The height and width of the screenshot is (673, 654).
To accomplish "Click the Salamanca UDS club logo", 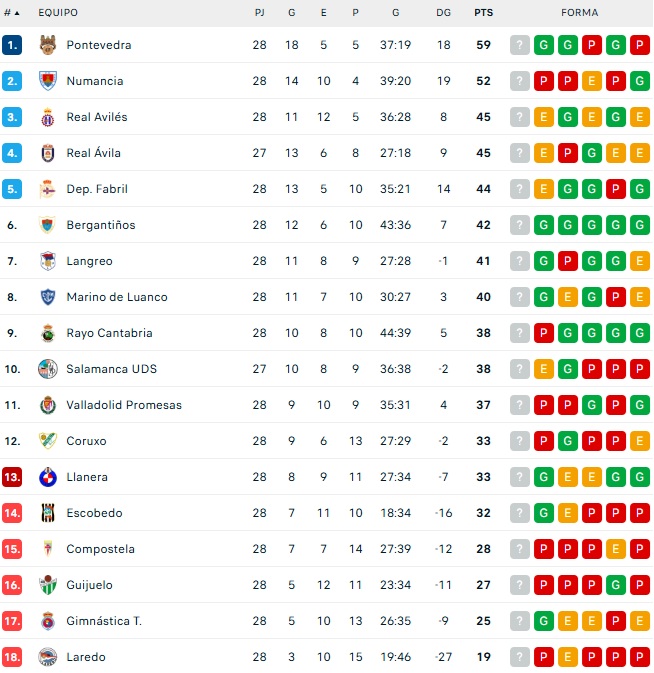I will tap(47, 369).
